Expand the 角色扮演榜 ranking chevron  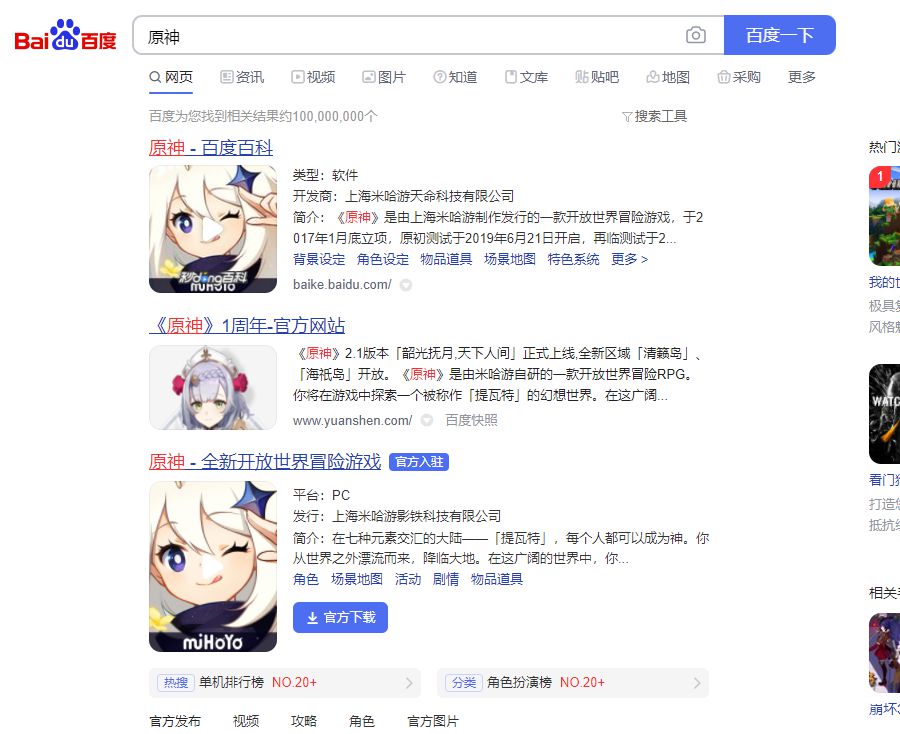[x=697, y=683]
